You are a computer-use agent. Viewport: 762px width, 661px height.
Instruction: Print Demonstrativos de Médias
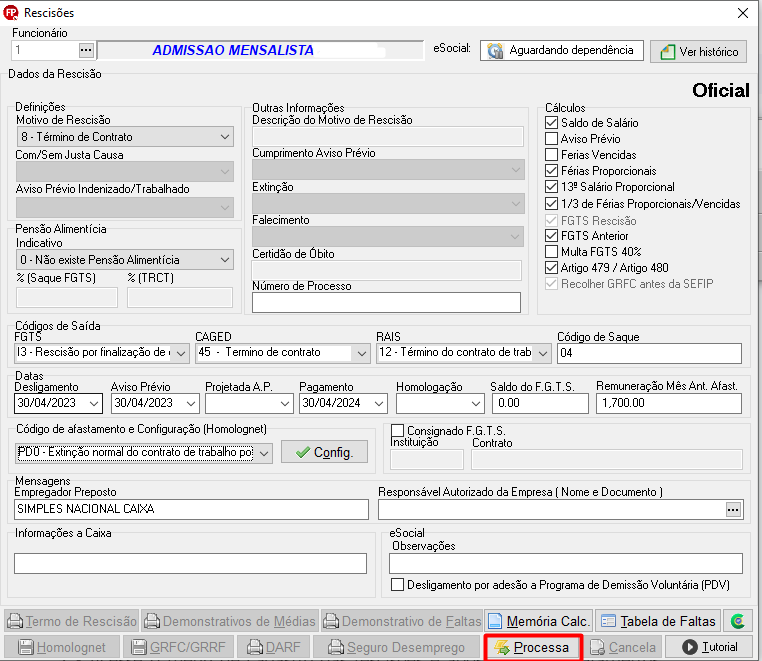pyautogui.click(x=230, y=621)
